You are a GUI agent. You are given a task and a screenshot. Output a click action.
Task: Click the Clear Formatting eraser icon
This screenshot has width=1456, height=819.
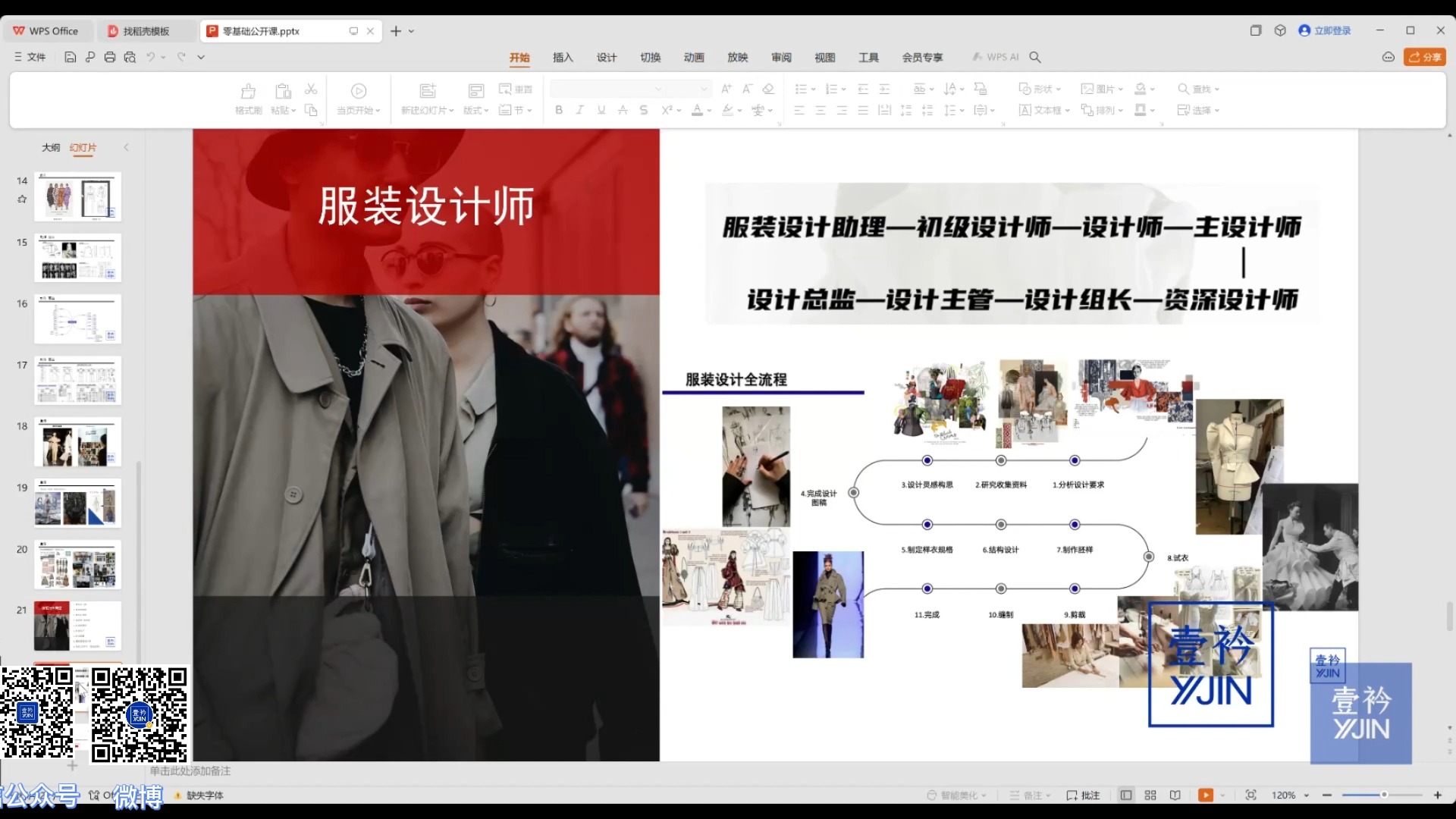tap(768, 89)
